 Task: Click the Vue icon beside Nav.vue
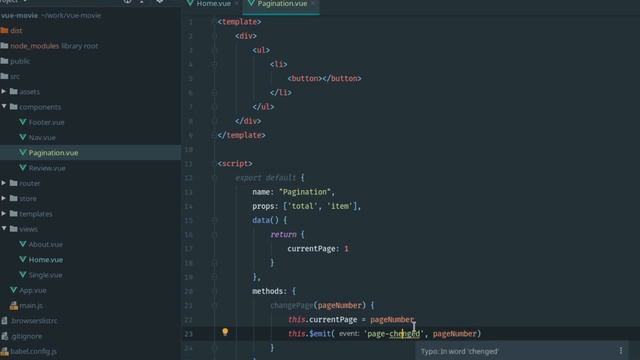[x=23, y=137]
